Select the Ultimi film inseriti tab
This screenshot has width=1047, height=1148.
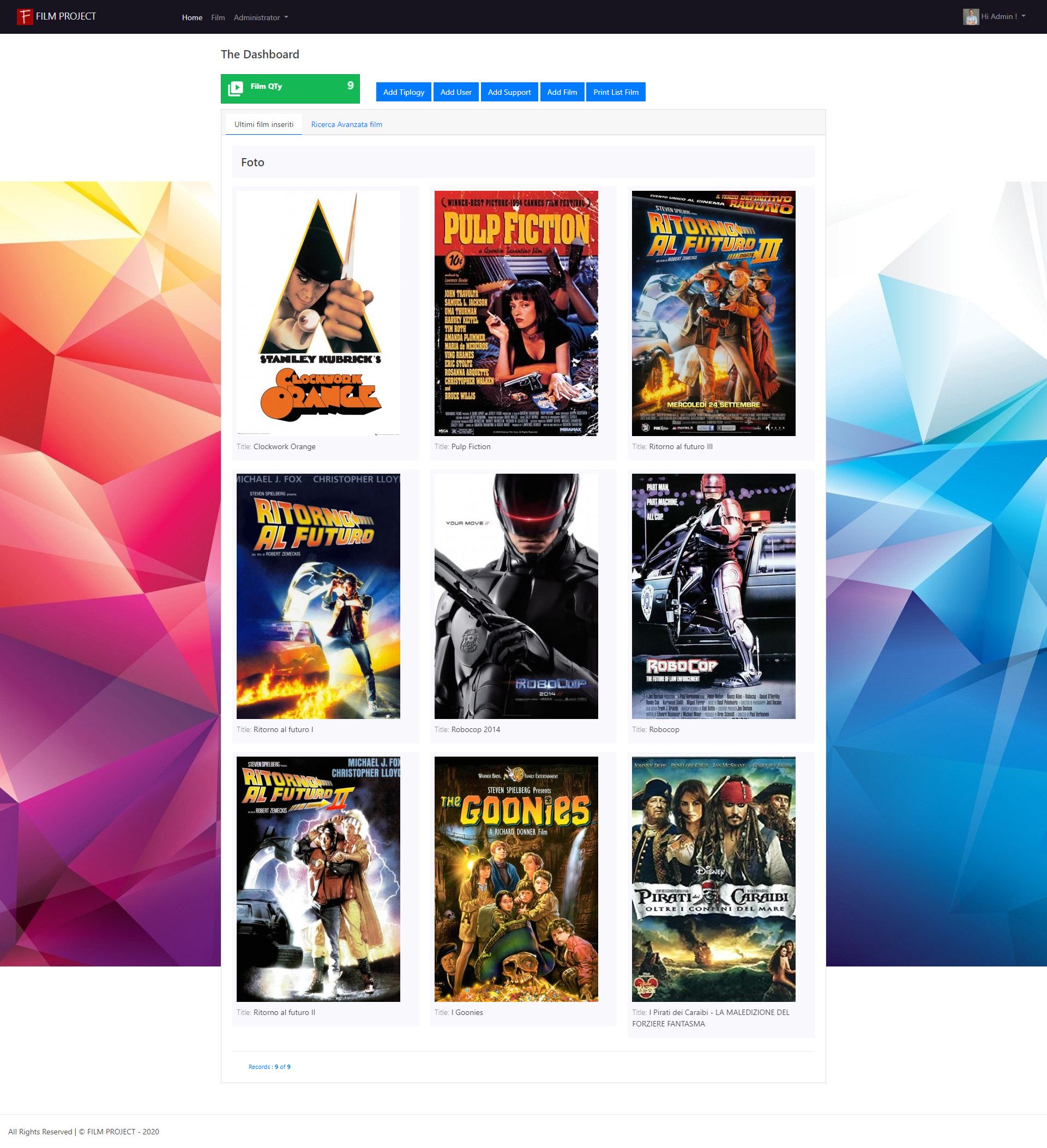point(264,124)
